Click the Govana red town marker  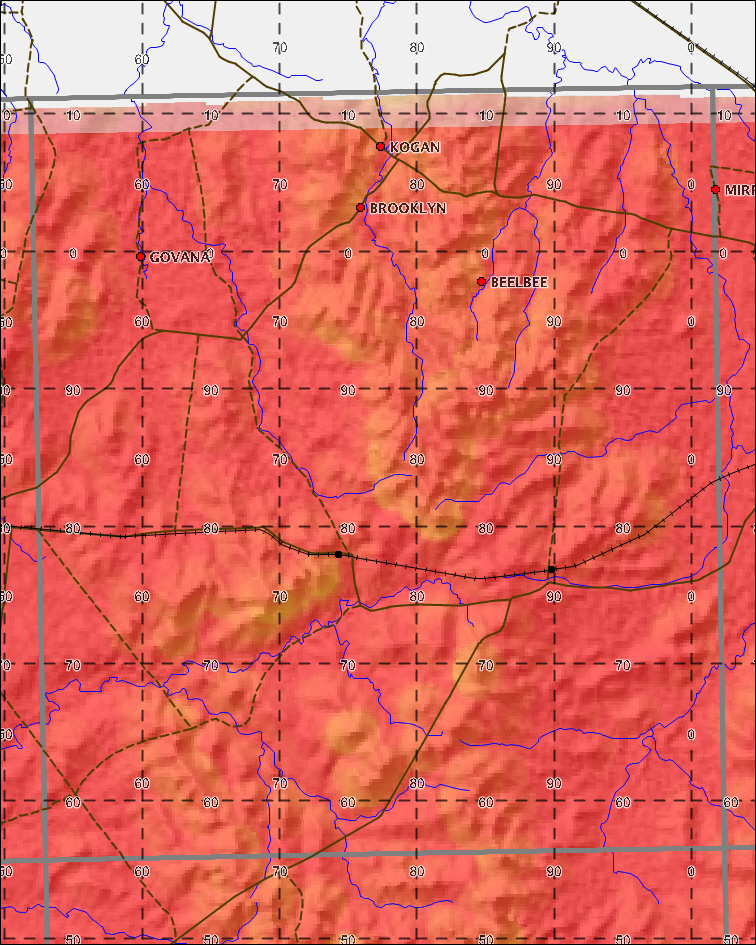pyautogui.click(x=140, y=256)
